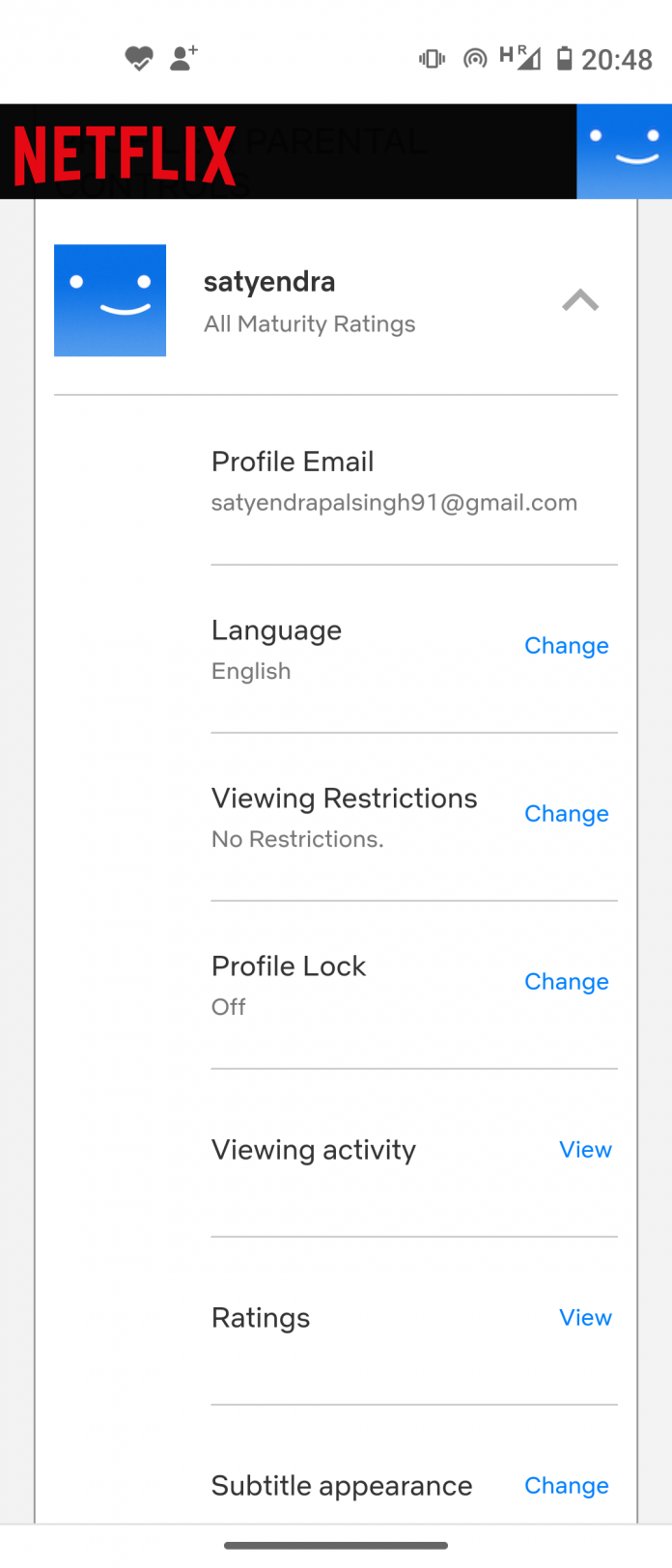Click the profile email address
The image size is (672, 1568).
(394, 502)
